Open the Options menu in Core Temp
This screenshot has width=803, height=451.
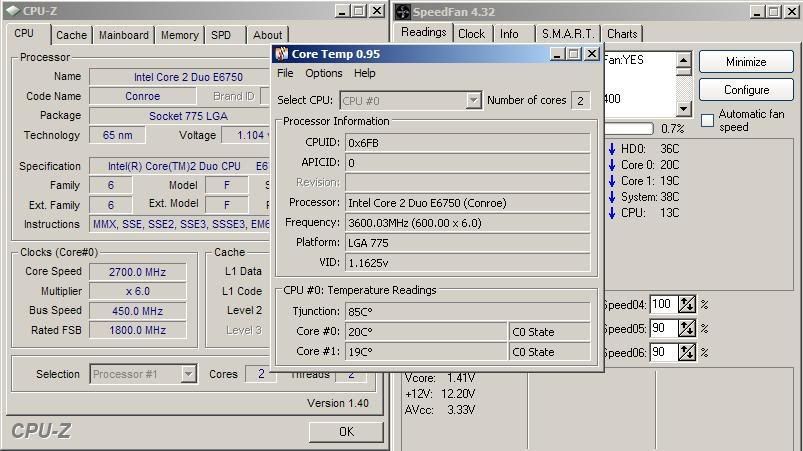[324, 73]
